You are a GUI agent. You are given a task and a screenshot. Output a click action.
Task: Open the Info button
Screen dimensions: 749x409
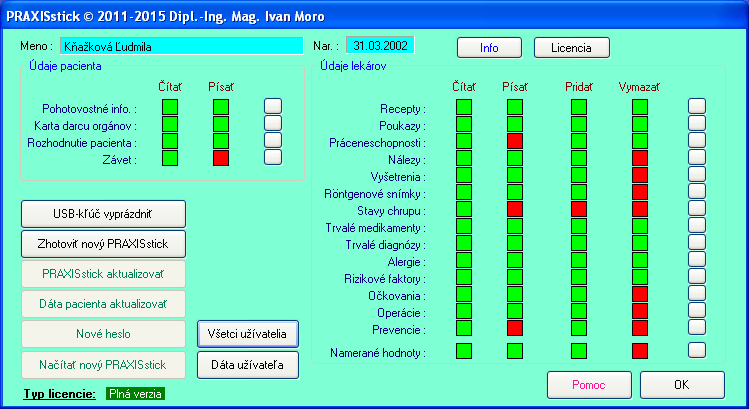point(489,48)
